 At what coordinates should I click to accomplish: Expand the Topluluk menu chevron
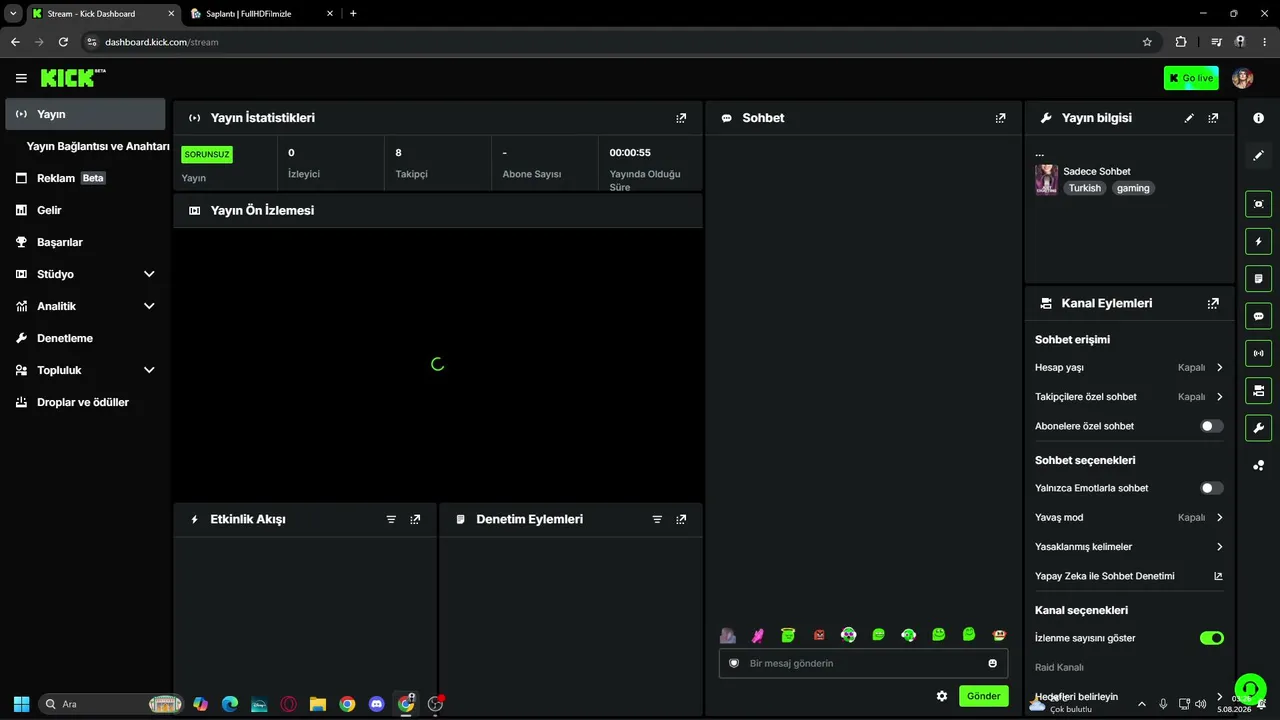149,370
